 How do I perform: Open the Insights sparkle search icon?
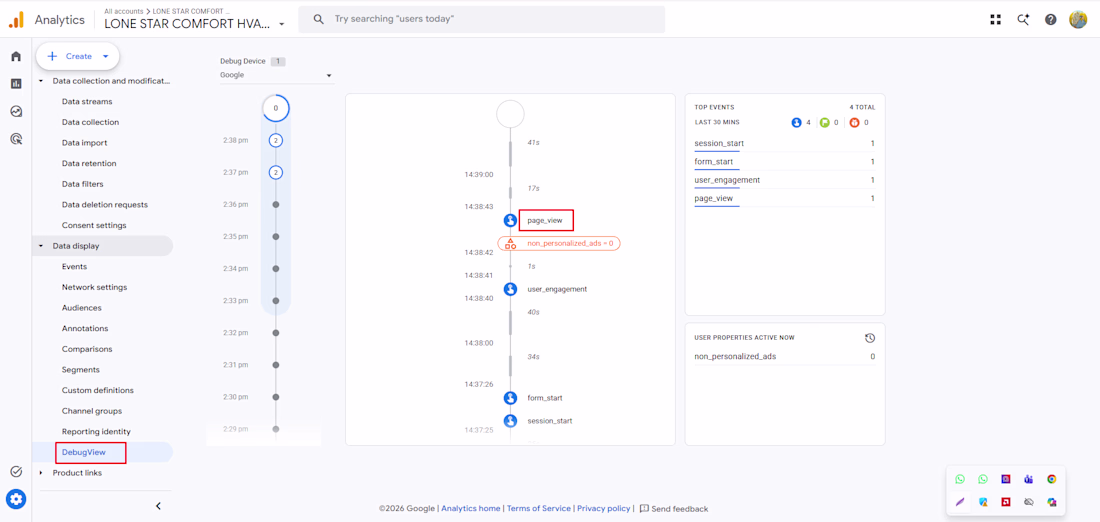click(x=1023, y=20)
